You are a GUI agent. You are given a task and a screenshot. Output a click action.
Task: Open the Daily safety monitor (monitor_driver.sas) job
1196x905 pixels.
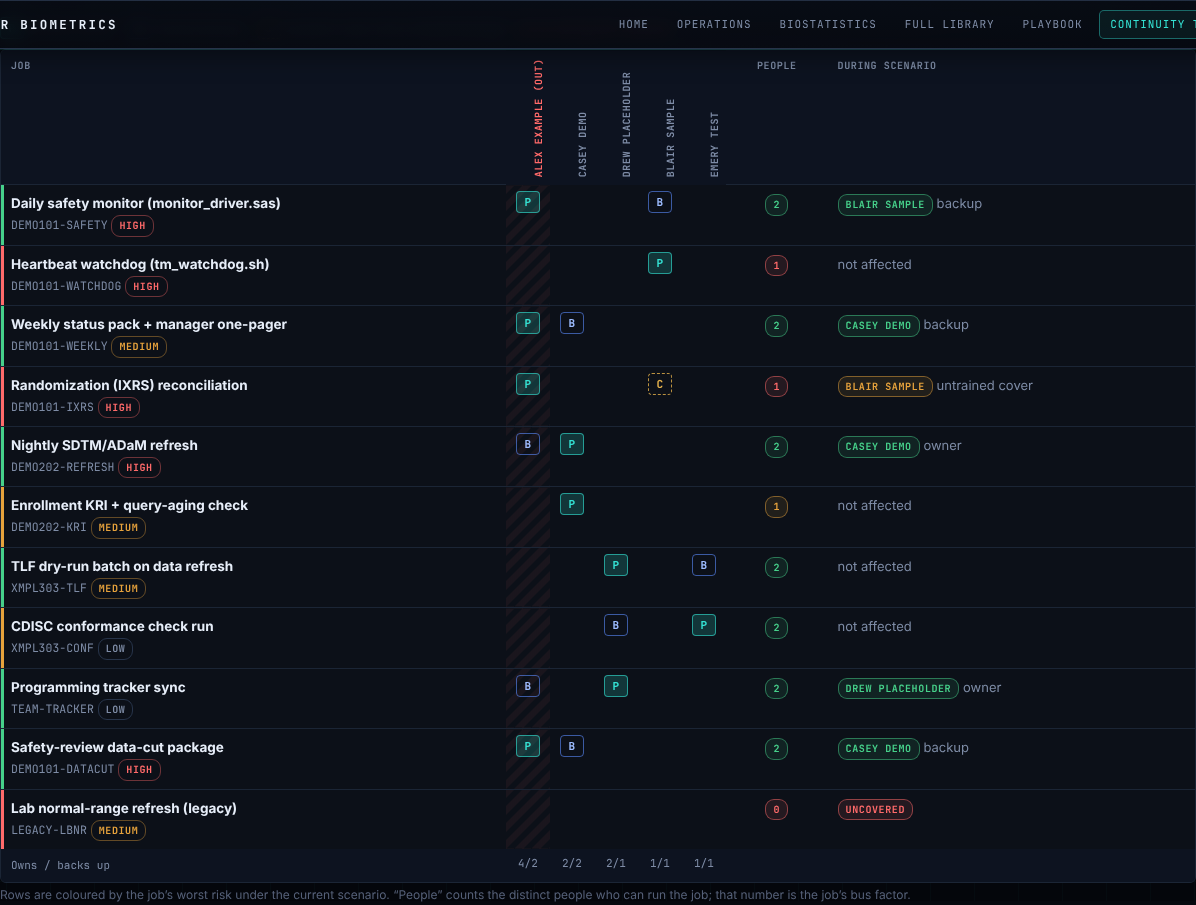[x=146, y=203]
